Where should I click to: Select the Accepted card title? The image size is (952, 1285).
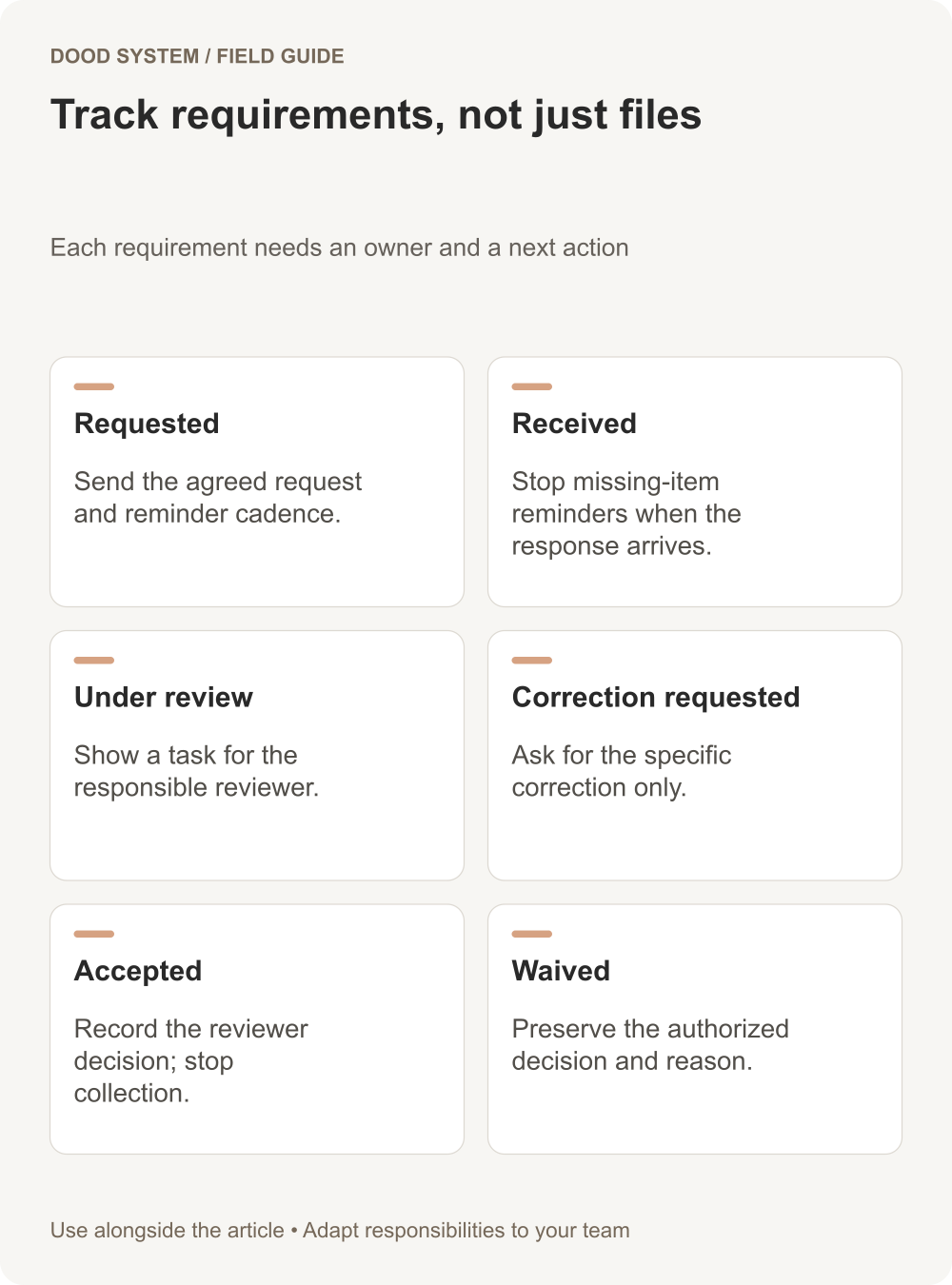point(138,971)
